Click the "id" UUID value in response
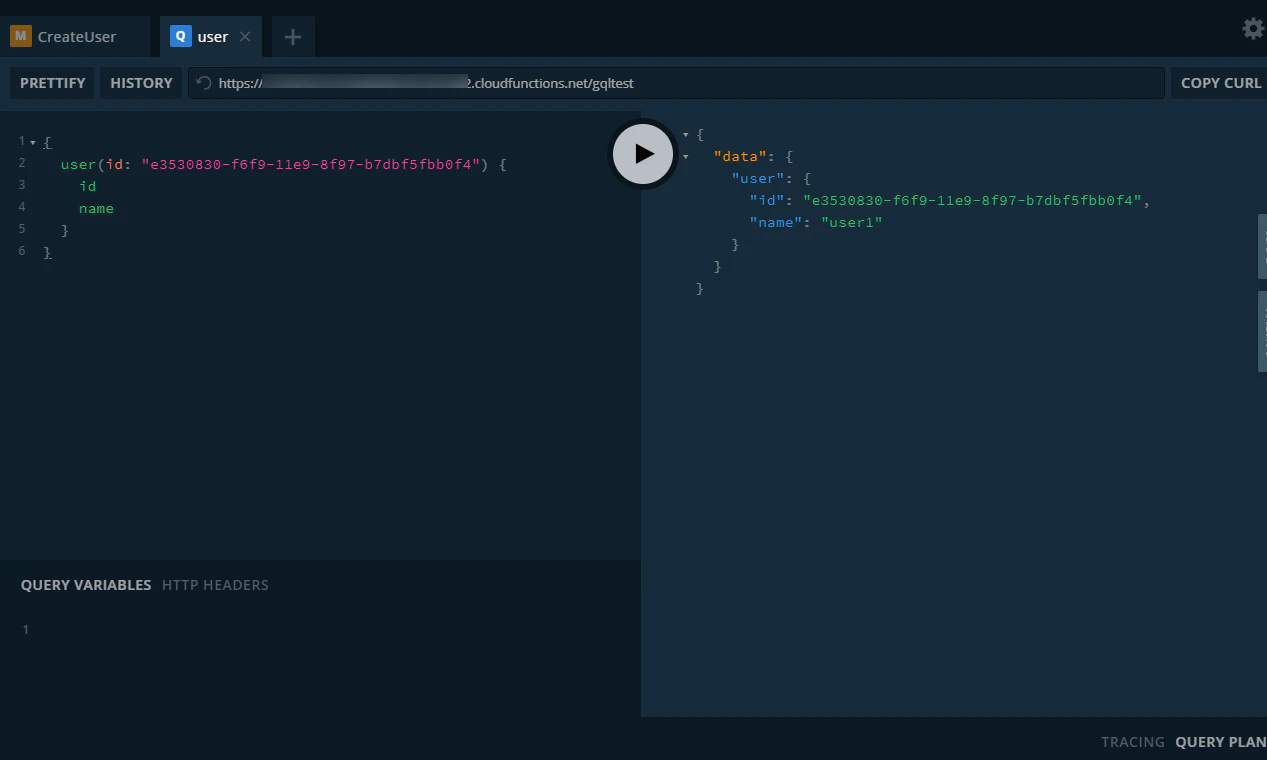 click(x=971, y=200)
